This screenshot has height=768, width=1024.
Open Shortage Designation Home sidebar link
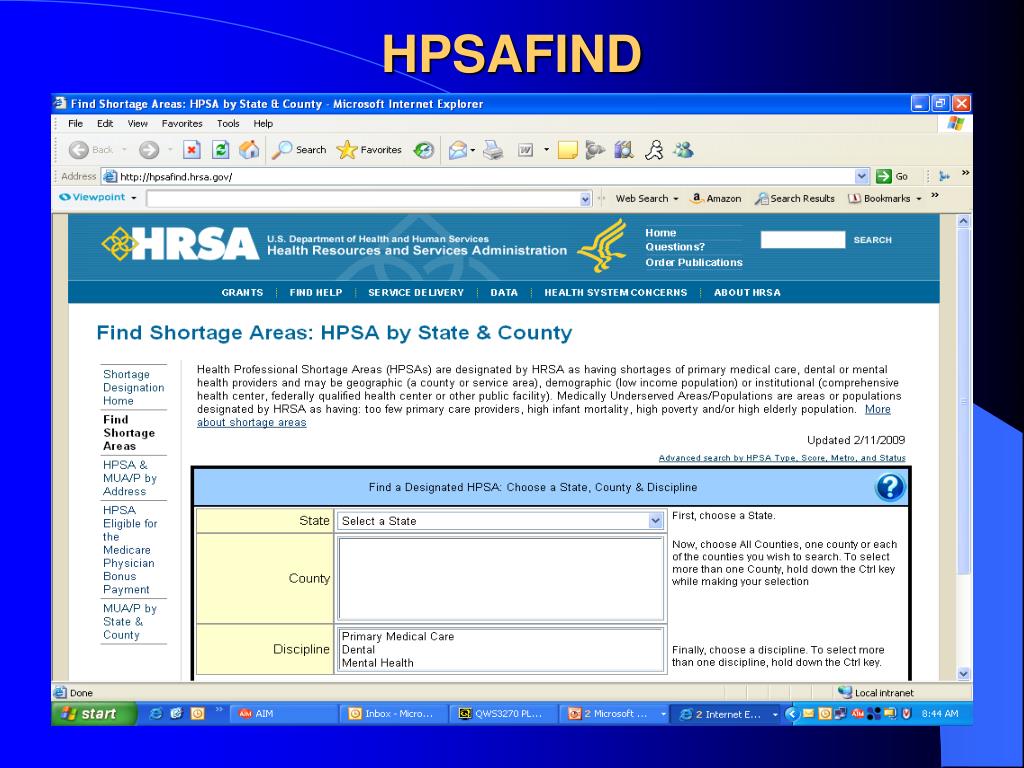133,387
